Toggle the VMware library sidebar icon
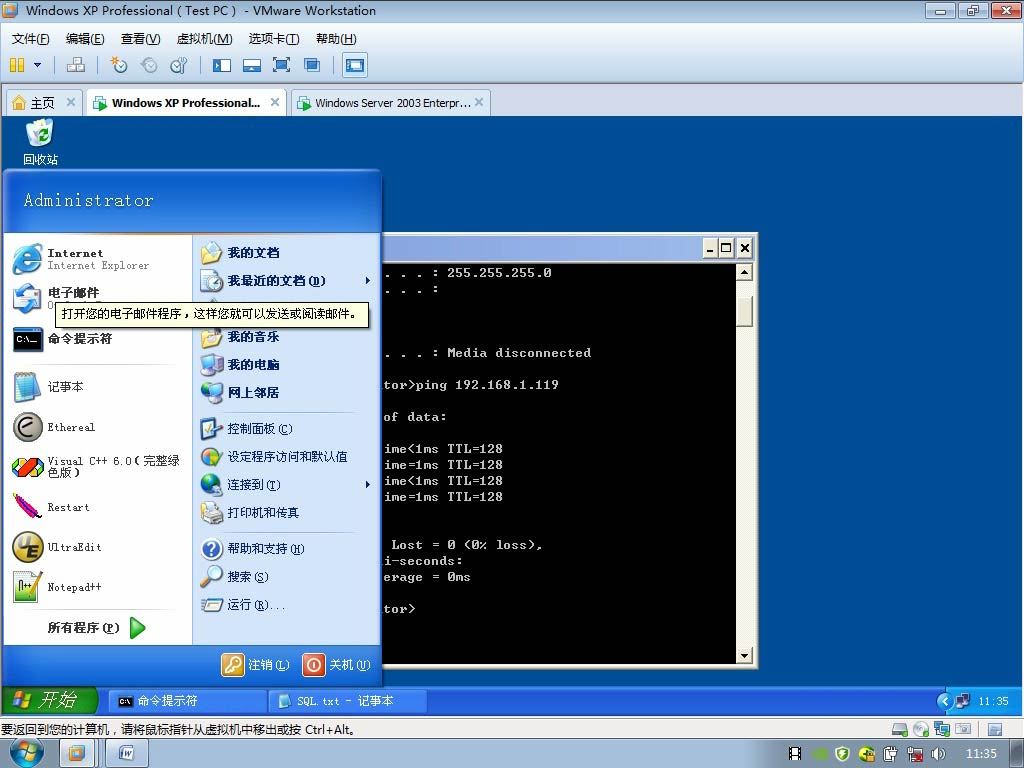1024x768 pixels. pos(222,65)
